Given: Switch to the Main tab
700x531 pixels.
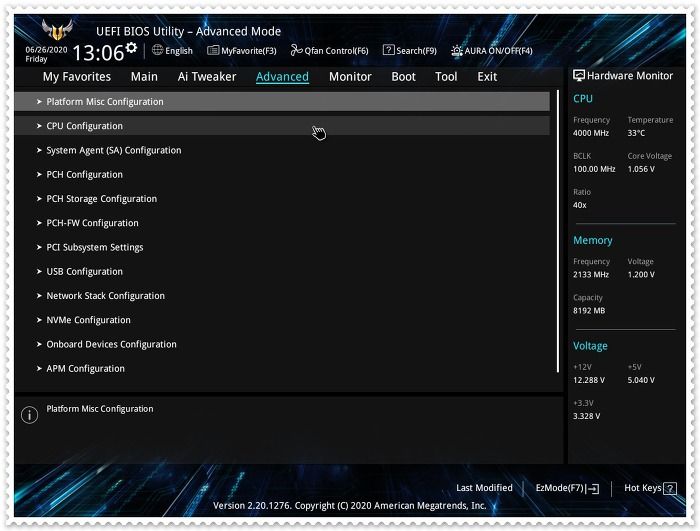Looking at the screenshot, I should coord(144,77).
